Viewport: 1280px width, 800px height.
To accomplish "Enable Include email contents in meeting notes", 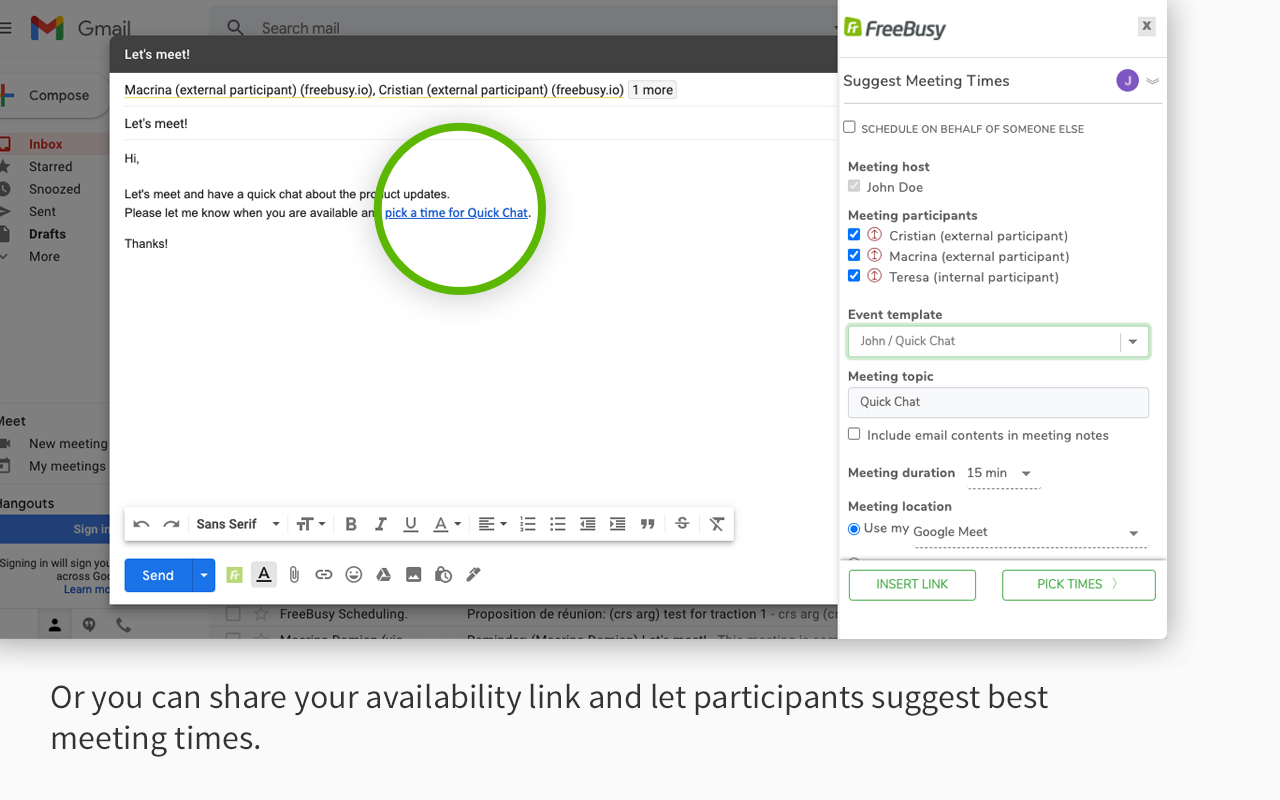I will point(854,434).
